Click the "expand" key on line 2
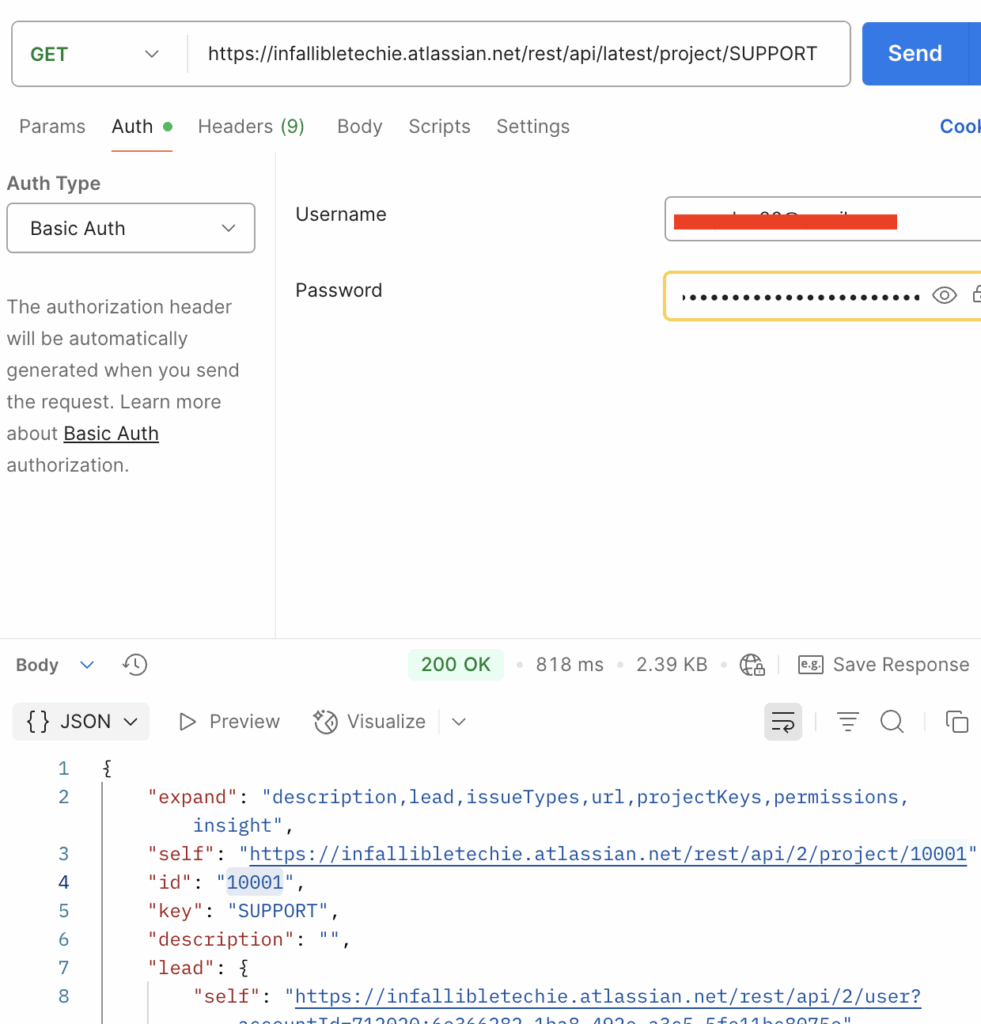981x1024 pixels. [192, 797]
